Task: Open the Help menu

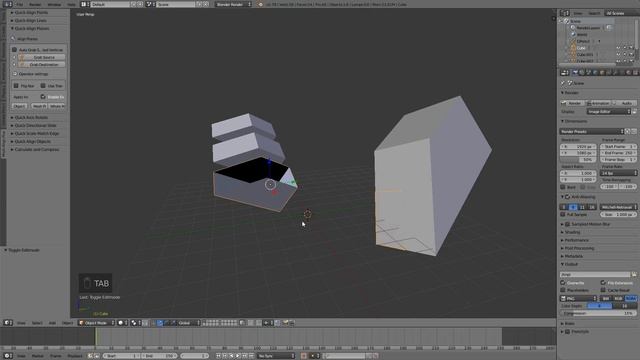Action: click(71, 4)
